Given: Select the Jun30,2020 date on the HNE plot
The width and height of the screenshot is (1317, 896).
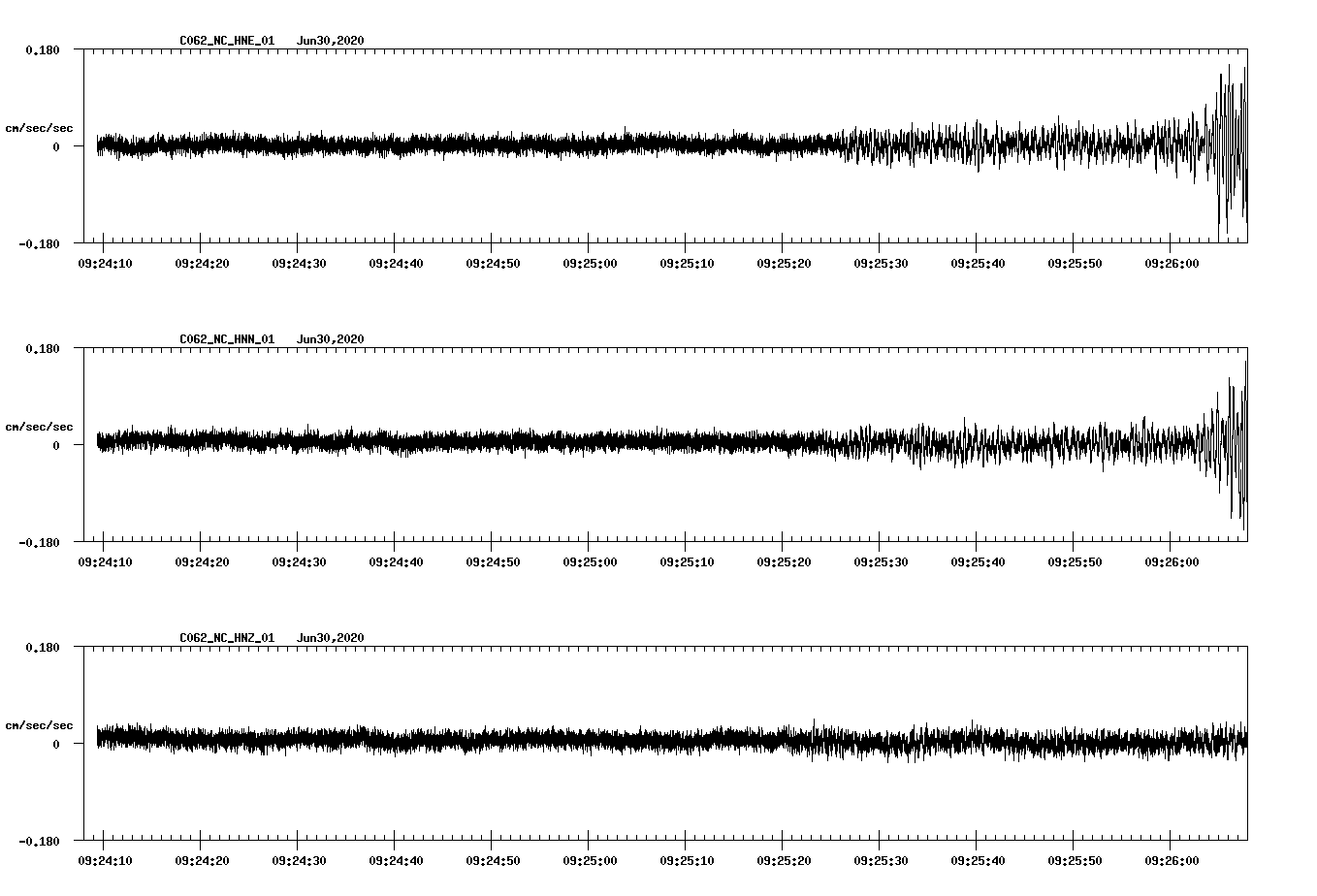Looking at the screenshot, I should point(331,41).
